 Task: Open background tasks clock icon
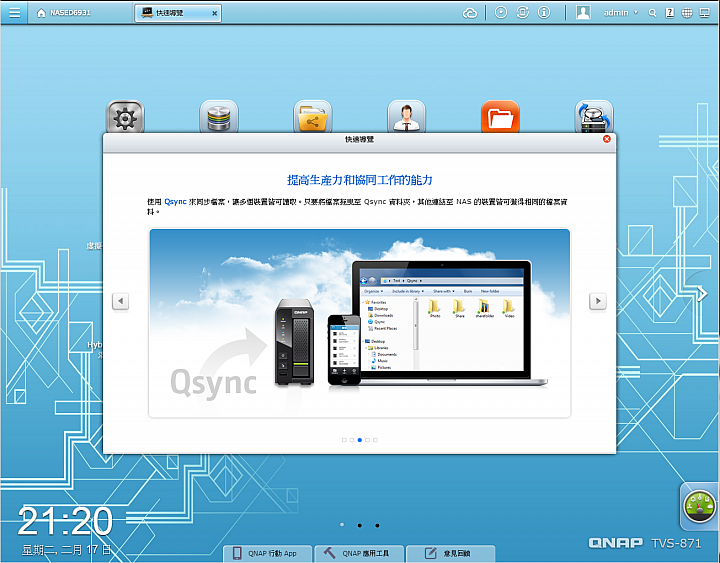501,12
